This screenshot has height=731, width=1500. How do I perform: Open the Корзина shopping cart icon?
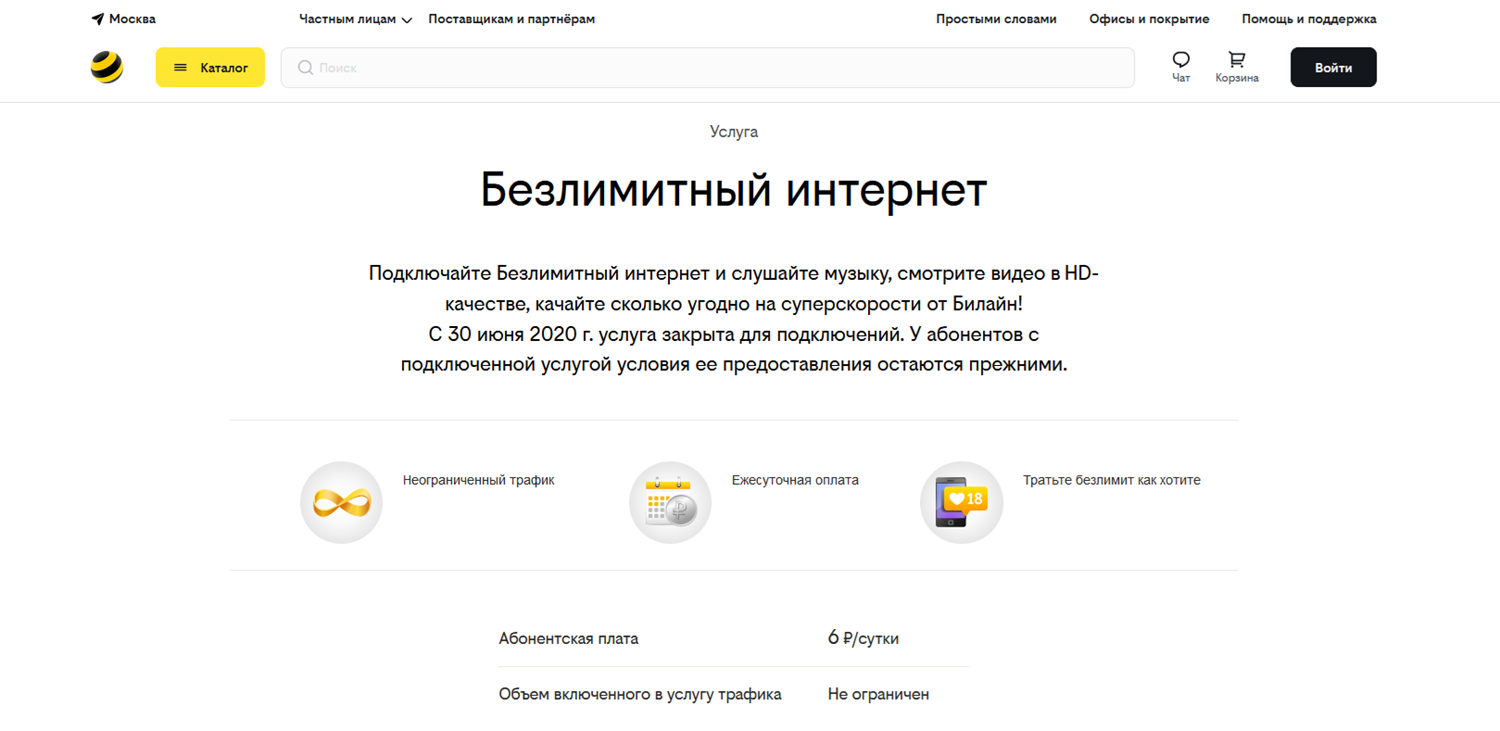(1237, 59)
